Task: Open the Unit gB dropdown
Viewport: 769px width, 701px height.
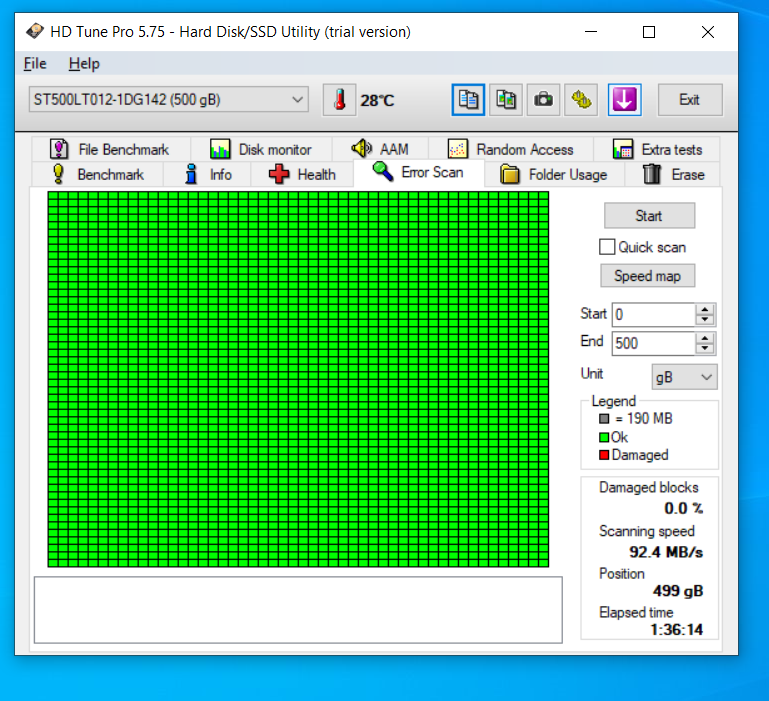Action: tap(685, 377)
